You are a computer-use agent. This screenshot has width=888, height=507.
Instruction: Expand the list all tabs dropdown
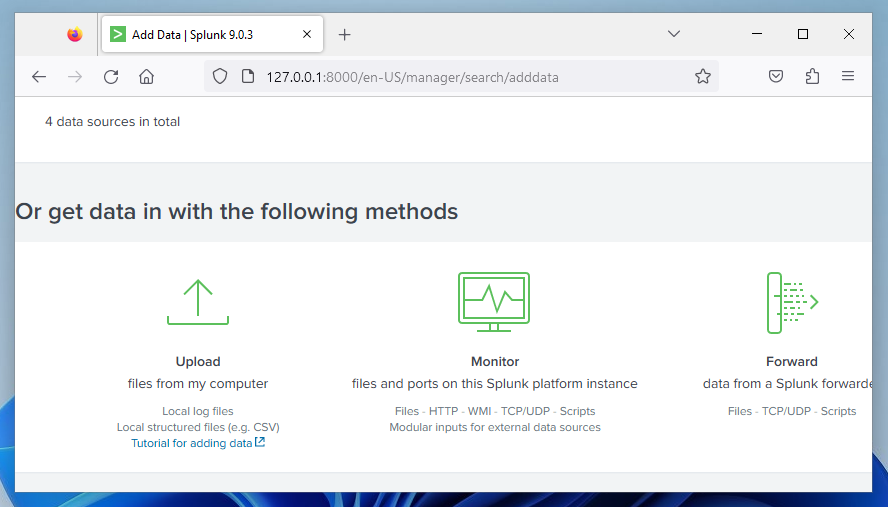coord(673,34)
